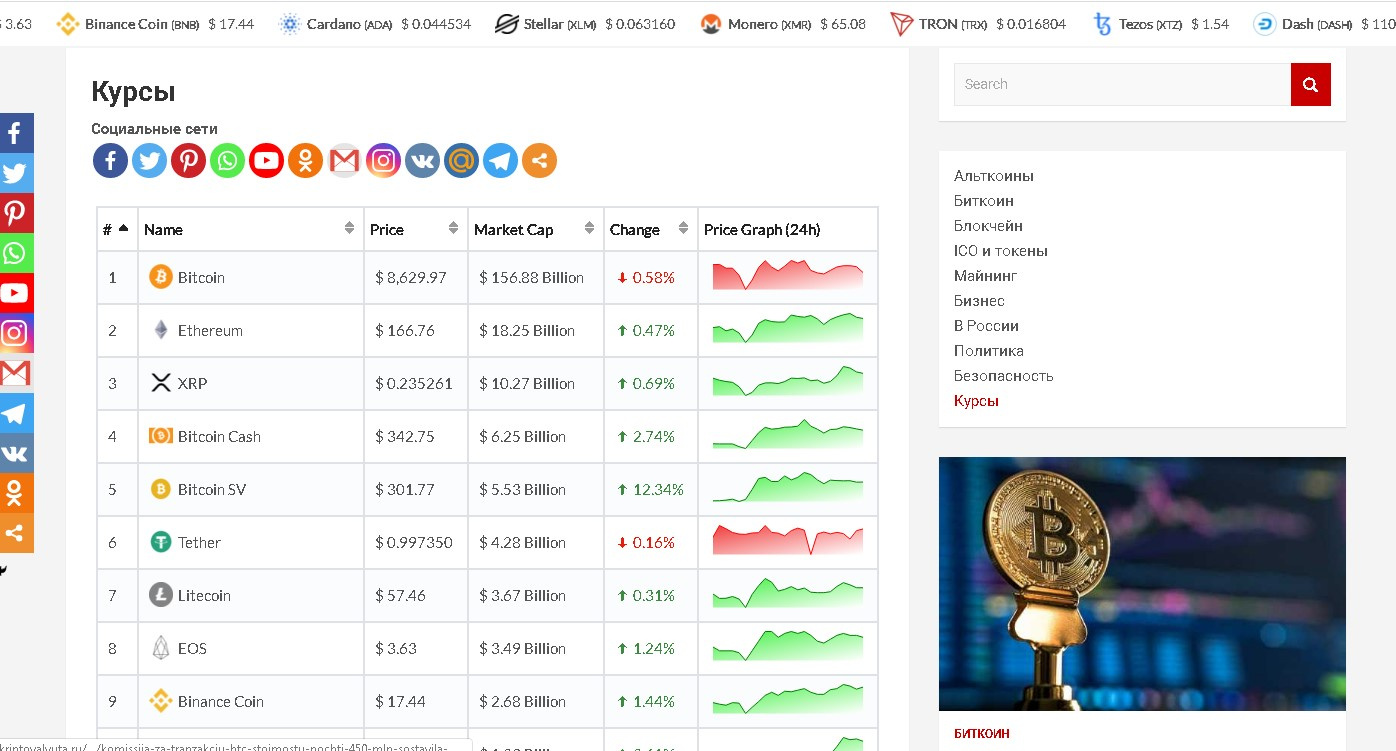Open the Альткоины category

pyautogui.click(x=994, y=176)
